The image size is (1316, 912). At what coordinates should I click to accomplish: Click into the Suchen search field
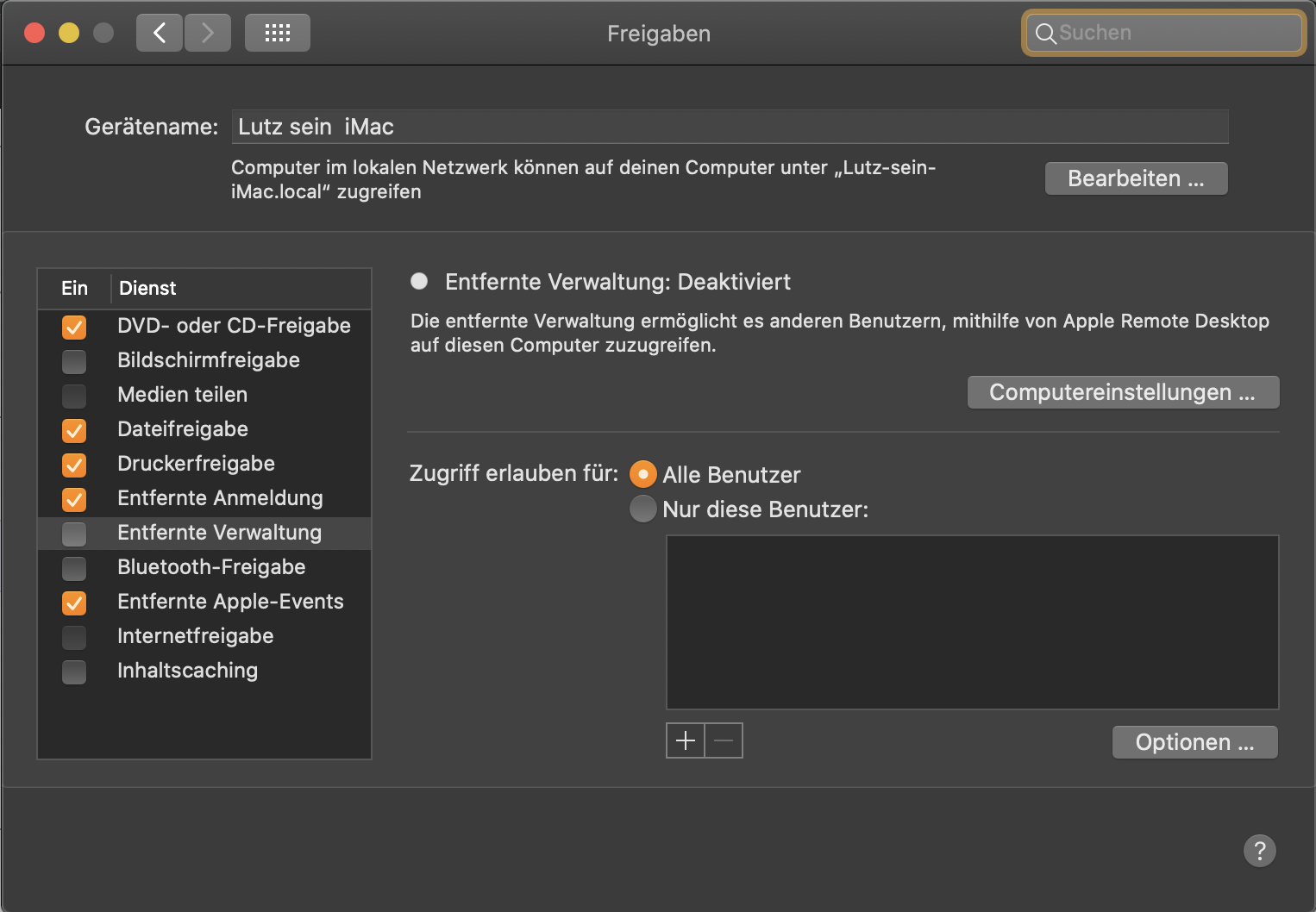[x=1164, y=33]
